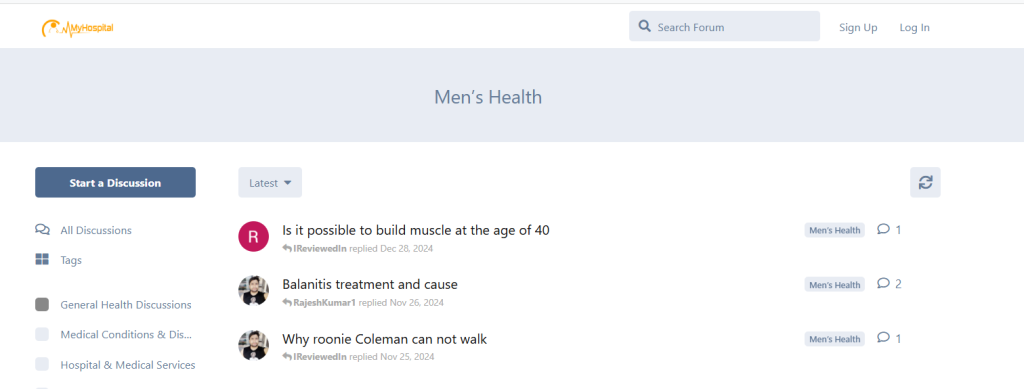The image size is (1024, 389).
Task: Click the comment icon on the Ronnie Coleman thread
Action: coord(883,338)
